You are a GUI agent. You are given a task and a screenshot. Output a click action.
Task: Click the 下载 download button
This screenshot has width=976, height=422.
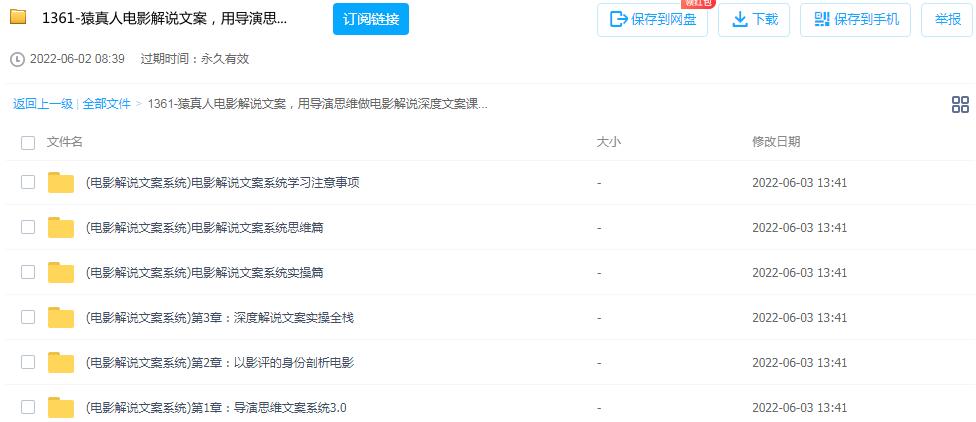point(754,19)
